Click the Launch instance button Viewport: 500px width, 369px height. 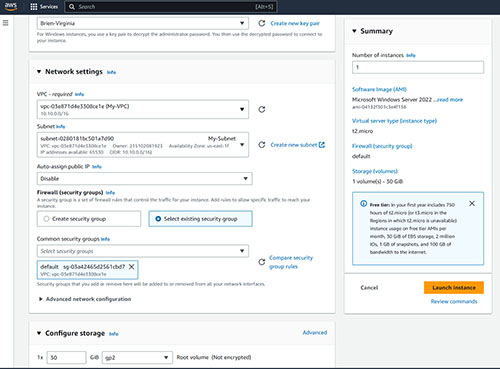point(454,288)
